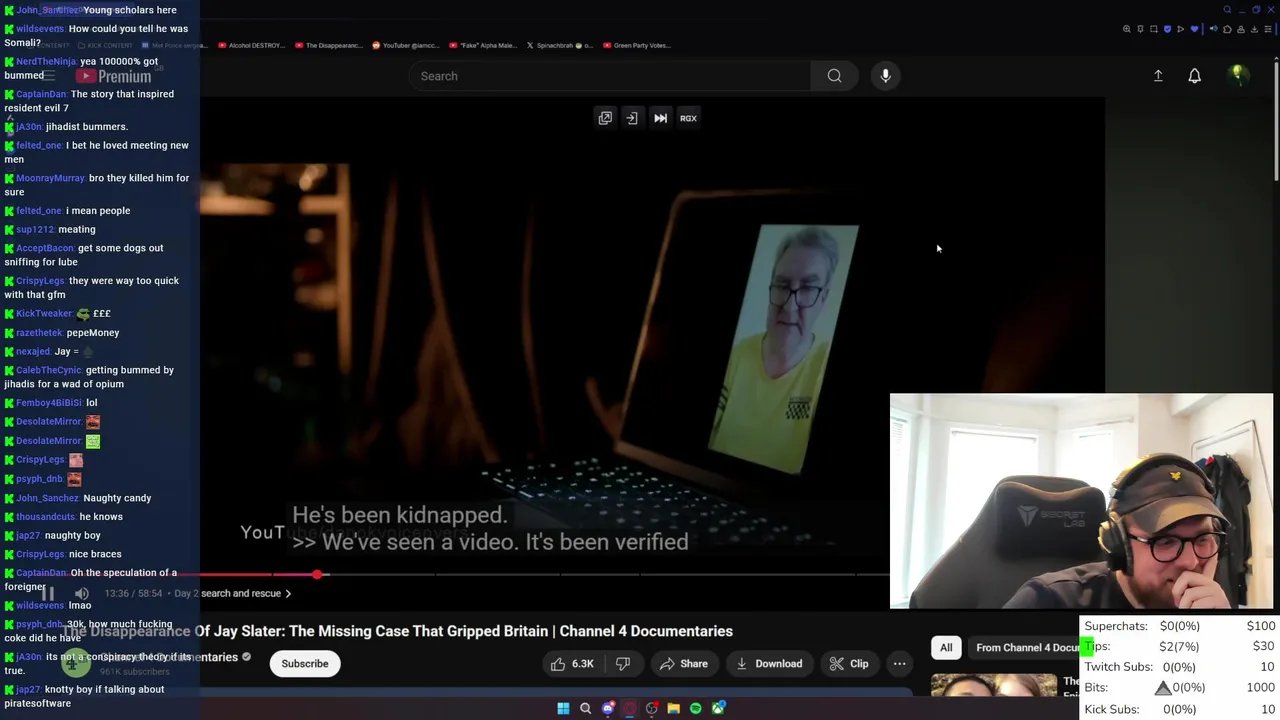This screenshot has height=720, width=1280.
Task: Like the video with thumbs up
Action: [572, 664]
